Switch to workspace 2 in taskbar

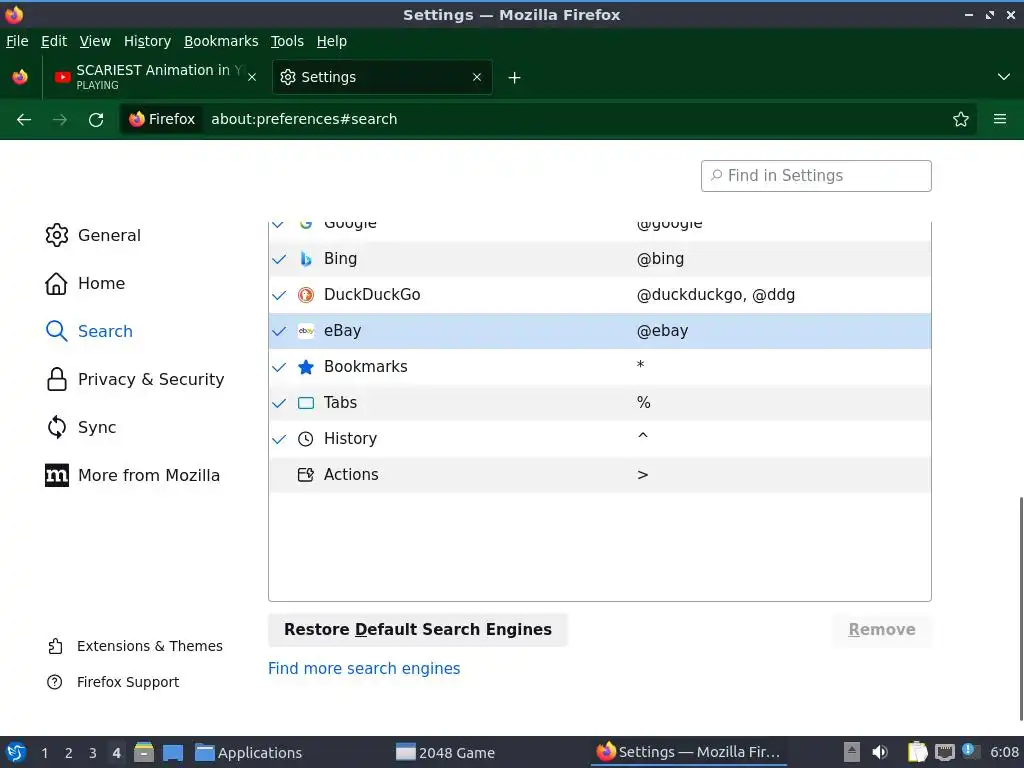69,753
